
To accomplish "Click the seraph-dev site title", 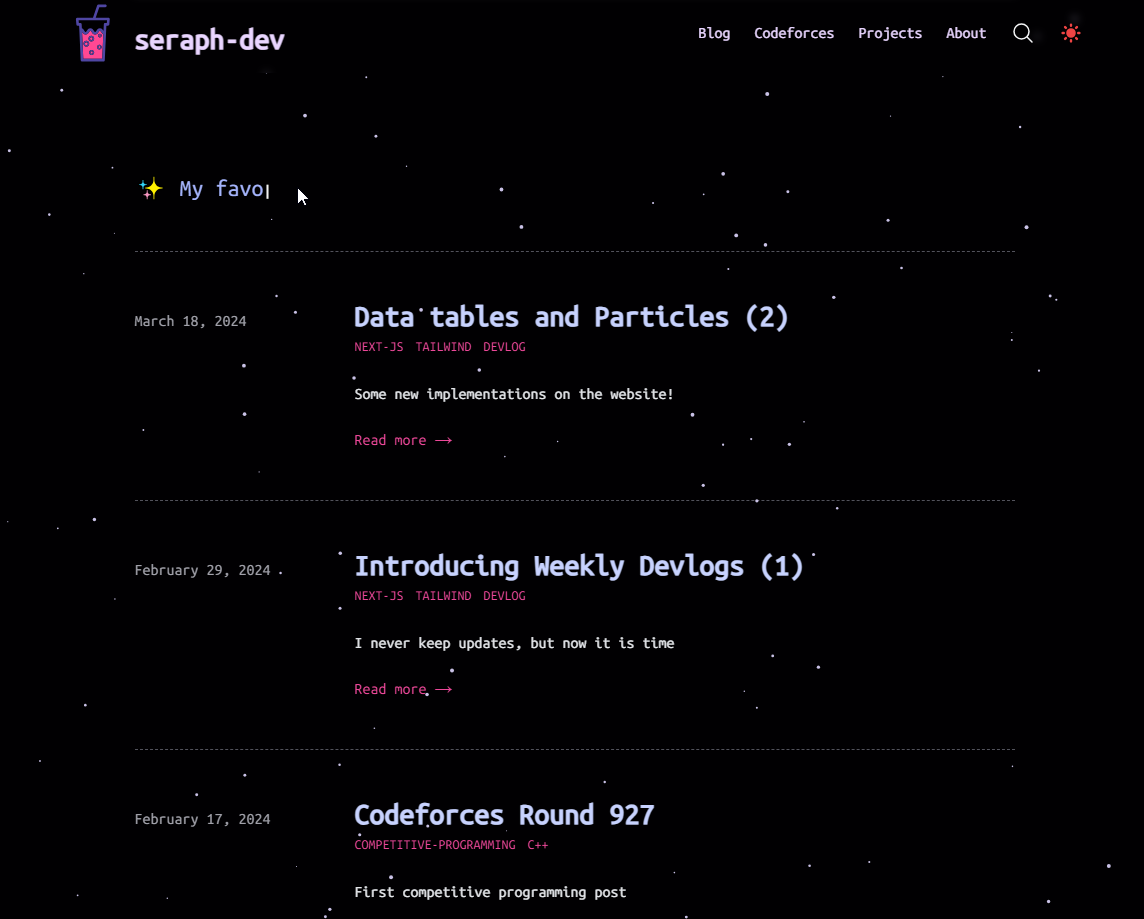I will coord(209,40).
